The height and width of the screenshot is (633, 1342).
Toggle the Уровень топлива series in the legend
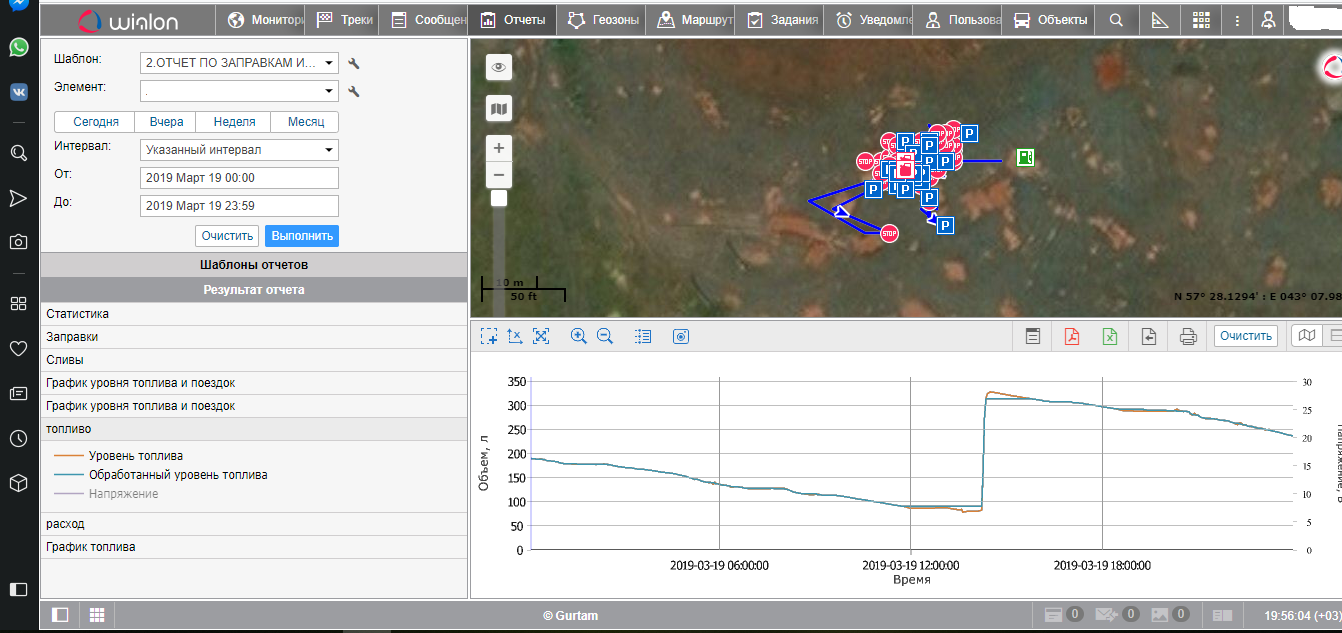point(135,456)
